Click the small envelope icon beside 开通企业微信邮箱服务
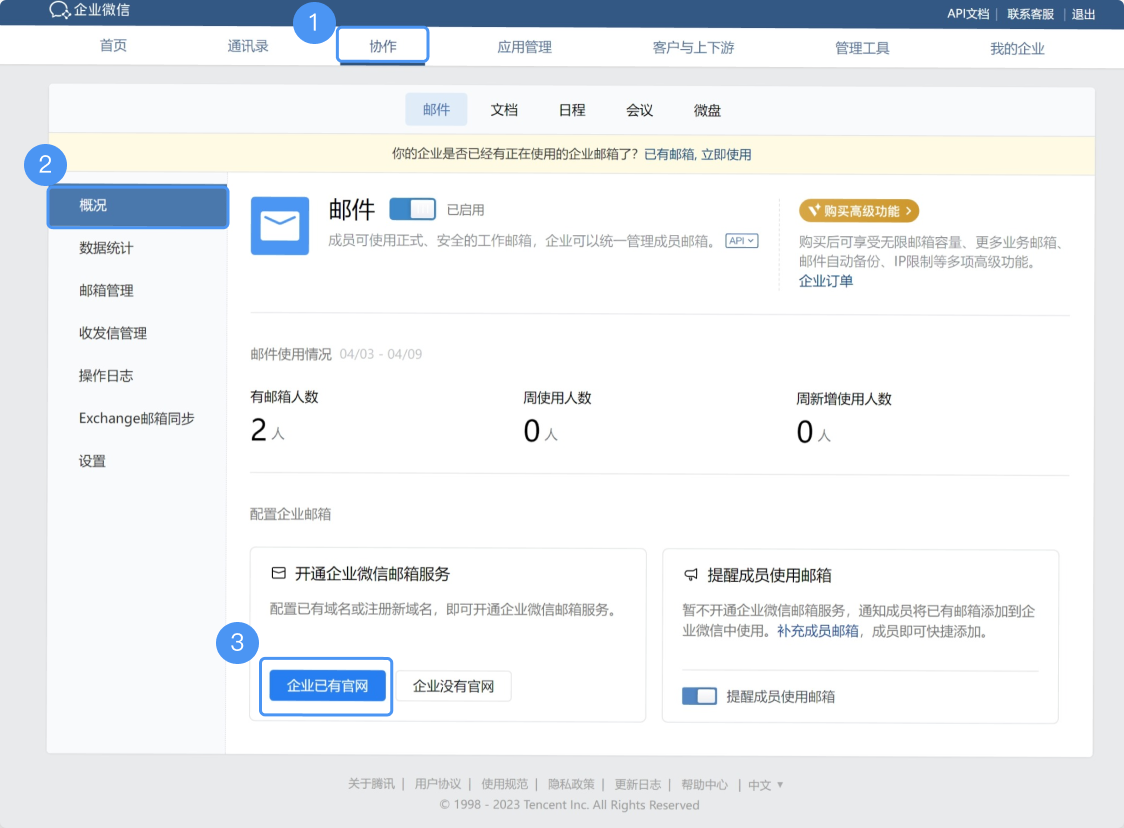1124x828 pixels. pyautogui.click(x=279, y=573)
